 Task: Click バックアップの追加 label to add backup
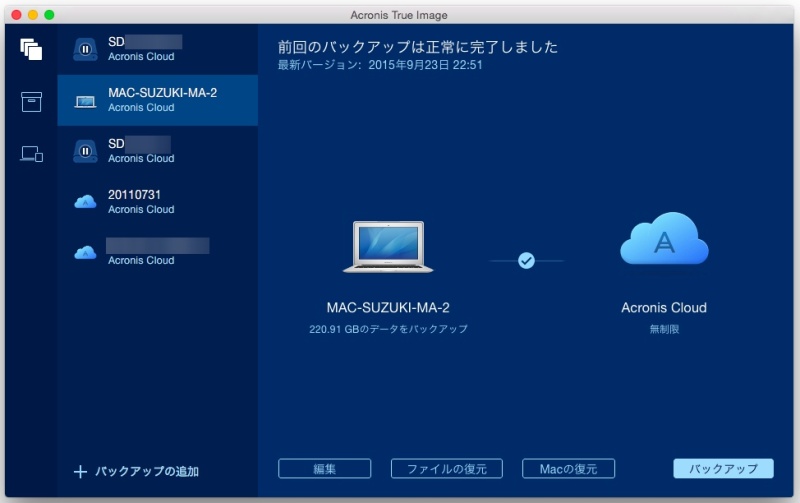click(x=147, y=471)
